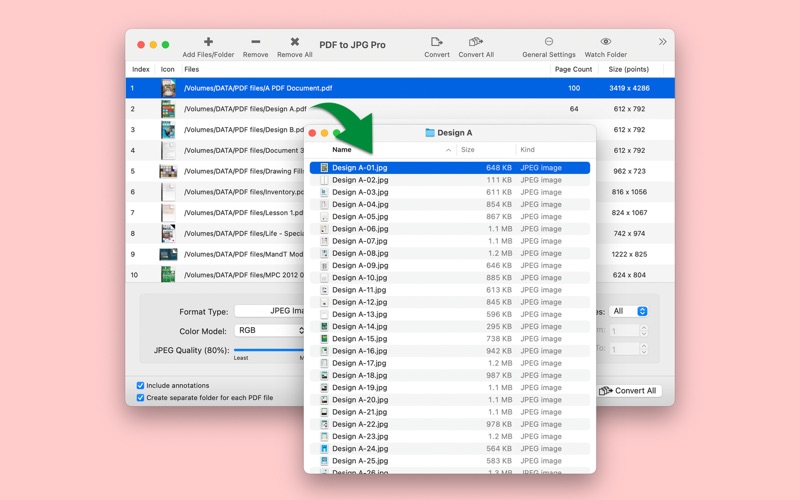The height and width of the screenshot is (500, 800).
Task: Open the pages All dropdown
Action: coord(629,311)
